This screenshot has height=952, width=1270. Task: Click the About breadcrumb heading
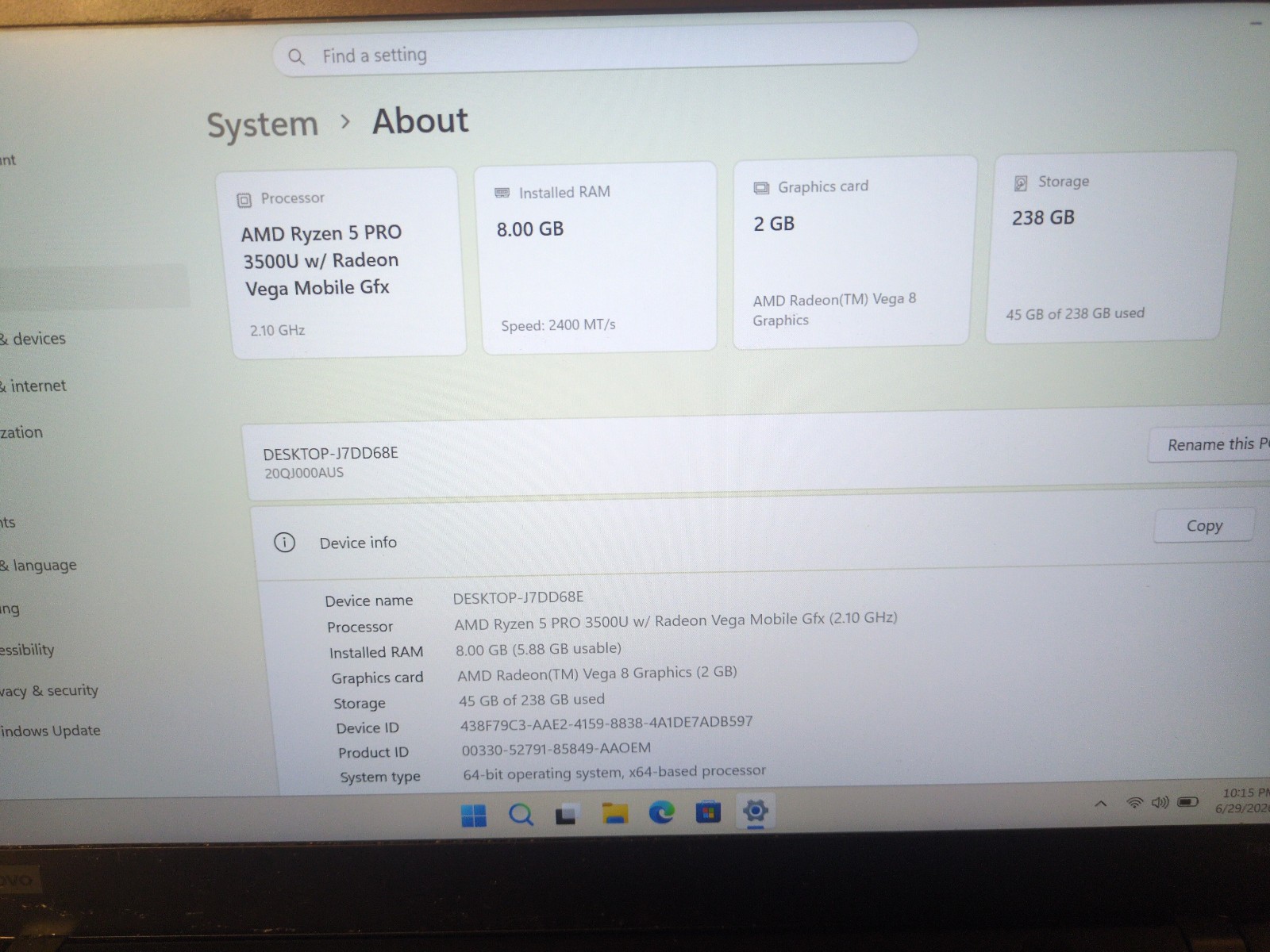[420, 121]
